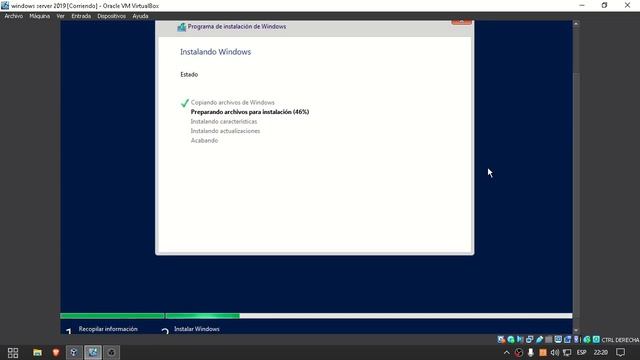Click the VM view vertical scrollbar track
This screenshot has height=360, width=640.
576,177
